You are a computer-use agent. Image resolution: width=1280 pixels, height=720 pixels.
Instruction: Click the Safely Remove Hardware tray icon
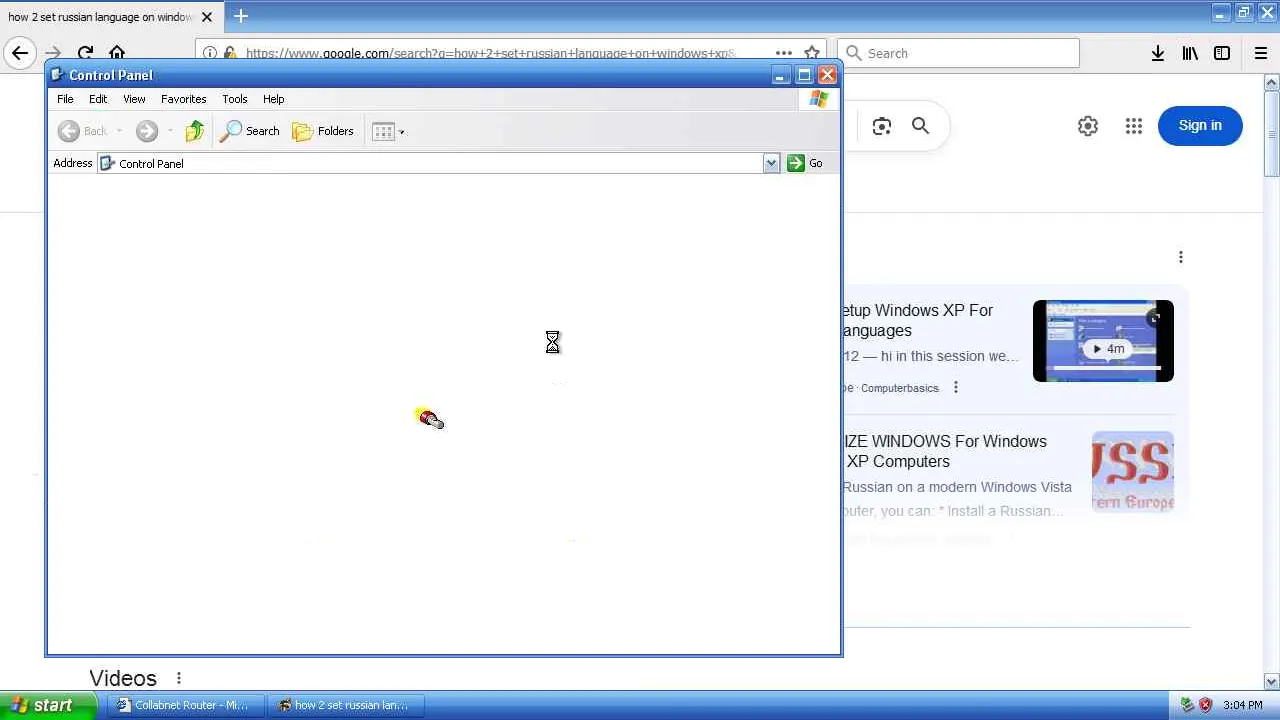tap(1187, 705)
